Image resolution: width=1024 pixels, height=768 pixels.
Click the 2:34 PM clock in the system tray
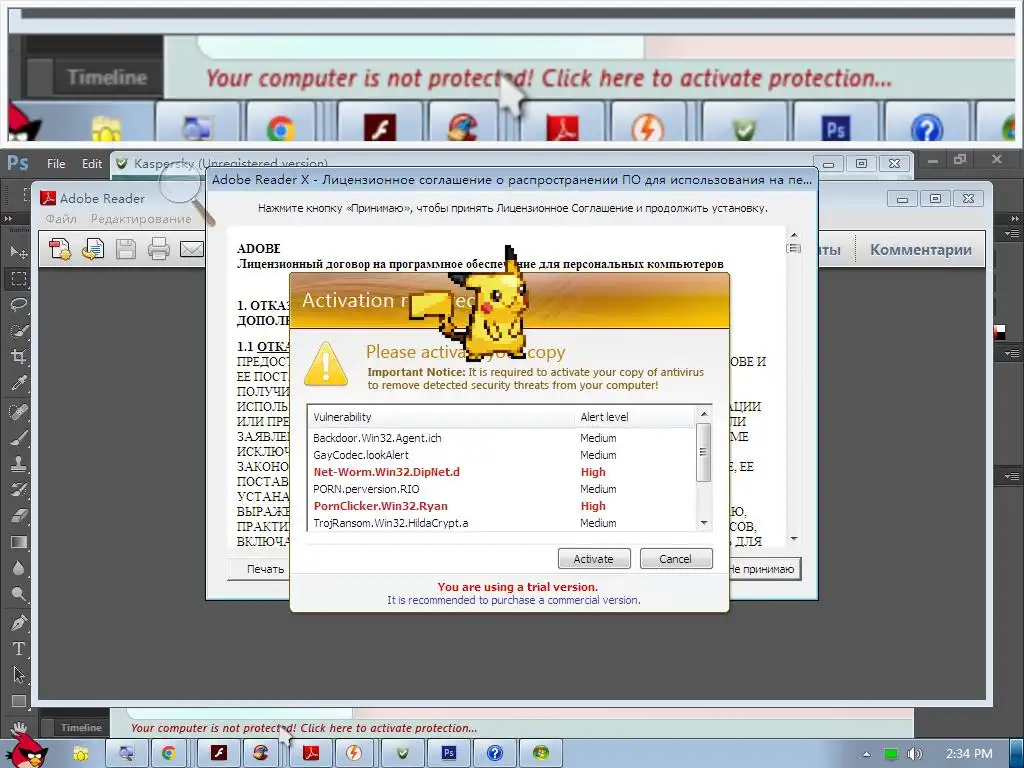pyautogui.click(x=969, y=754)
